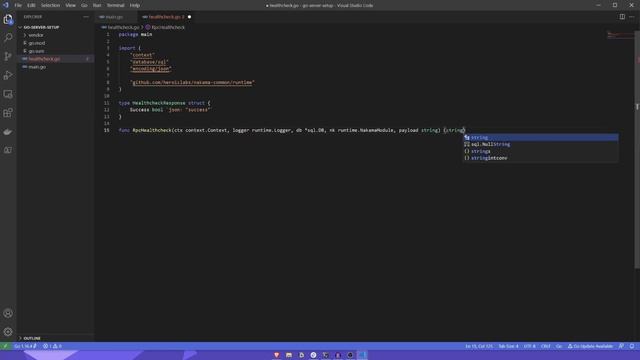
Task: Click the UTF-8 encoding indicator
Action: click(529, 346)
